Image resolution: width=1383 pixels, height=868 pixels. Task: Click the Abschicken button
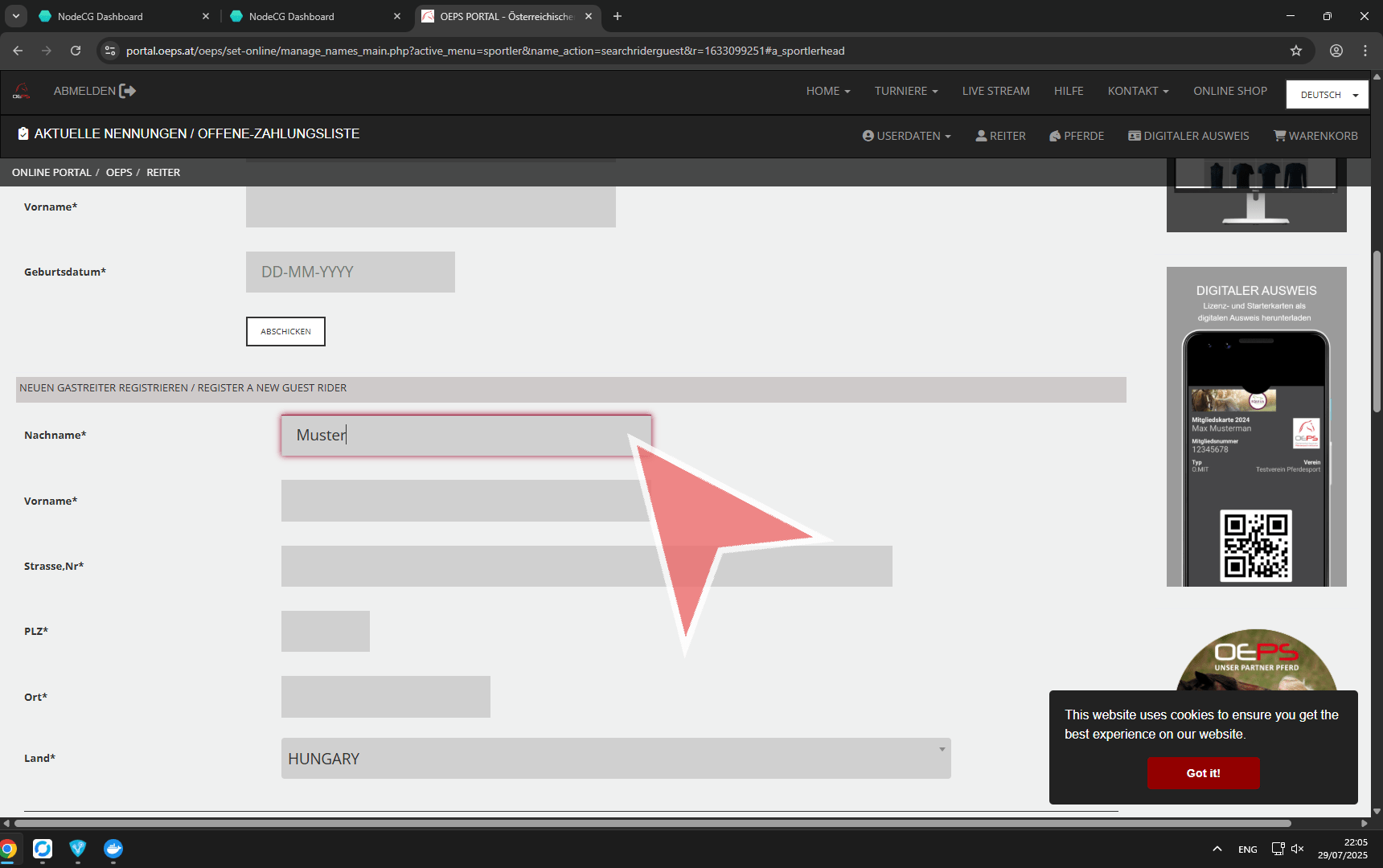point(285,331)
